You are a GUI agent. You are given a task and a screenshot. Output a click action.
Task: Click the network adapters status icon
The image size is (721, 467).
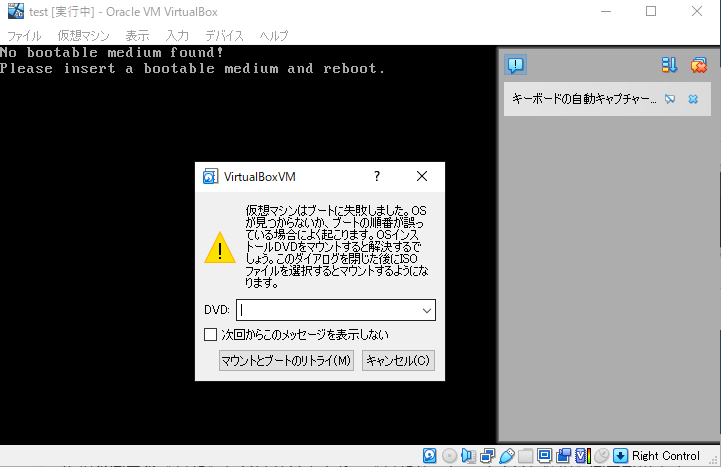click(487, 456)
